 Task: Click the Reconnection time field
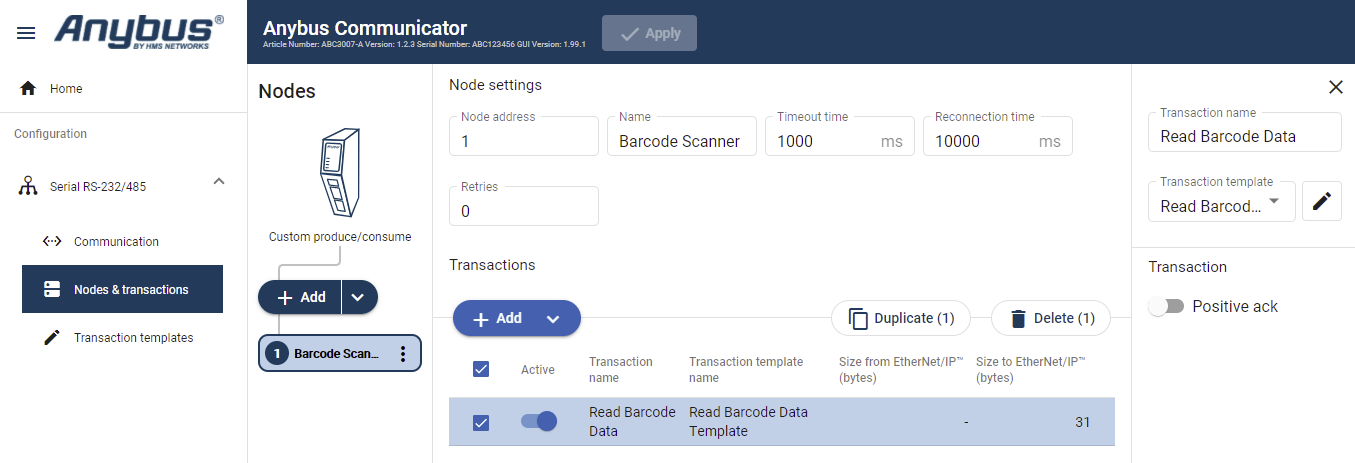coord(998,136)
